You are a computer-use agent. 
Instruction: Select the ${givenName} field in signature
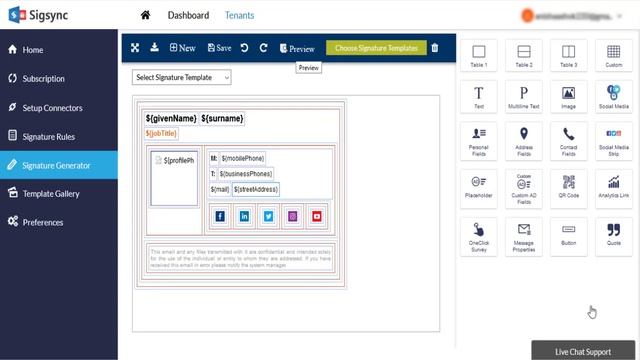tap(171, 118)
